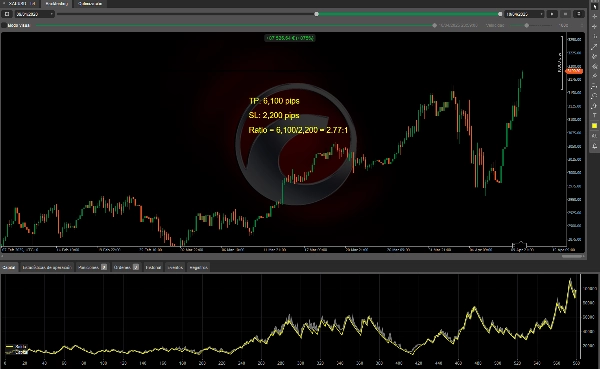Open the Estadísticas de operación tab

tap(47, 267)
